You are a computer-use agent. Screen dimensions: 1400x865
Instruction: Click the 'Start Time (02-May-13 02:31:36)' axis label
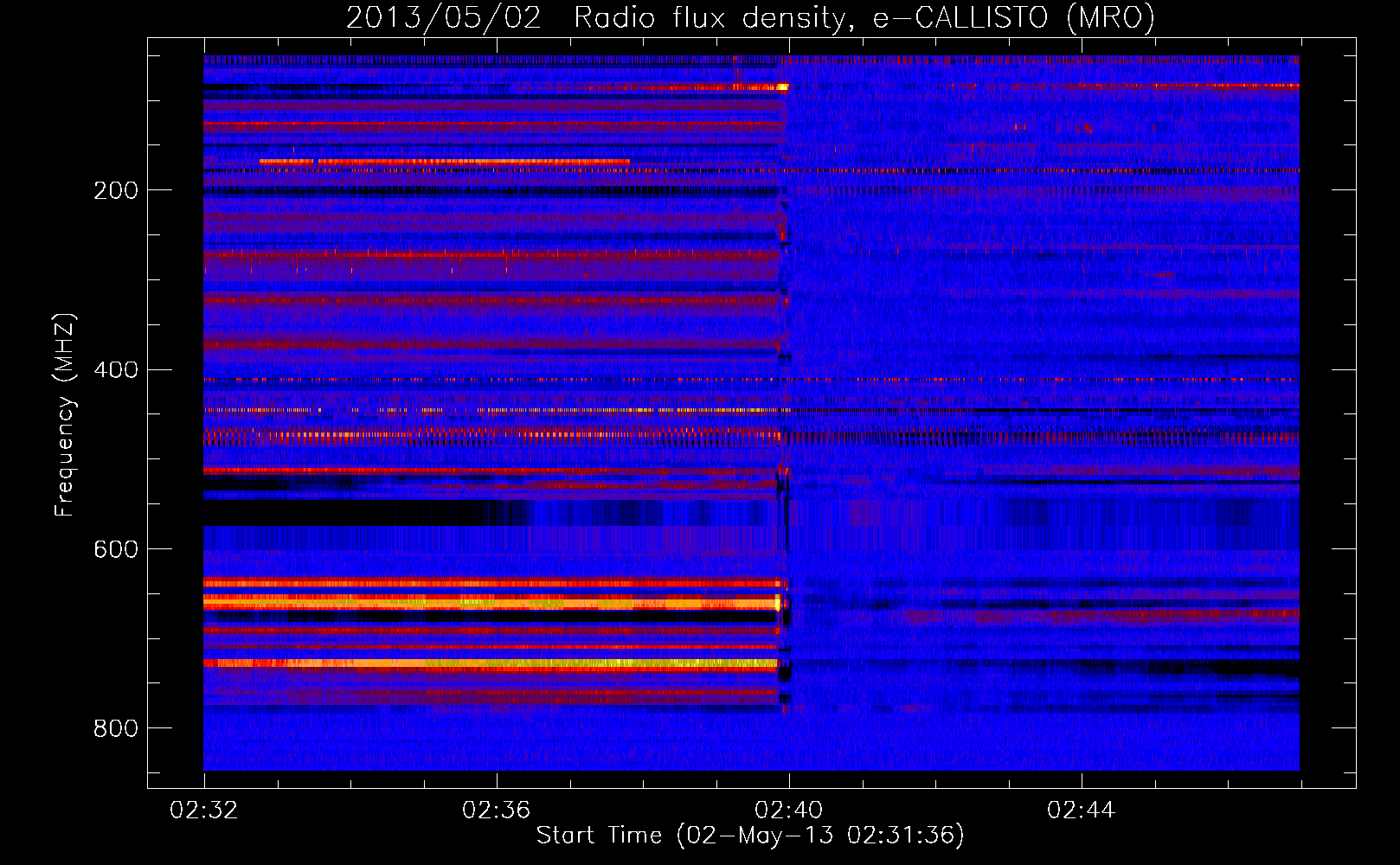click(x=750, y=835)
